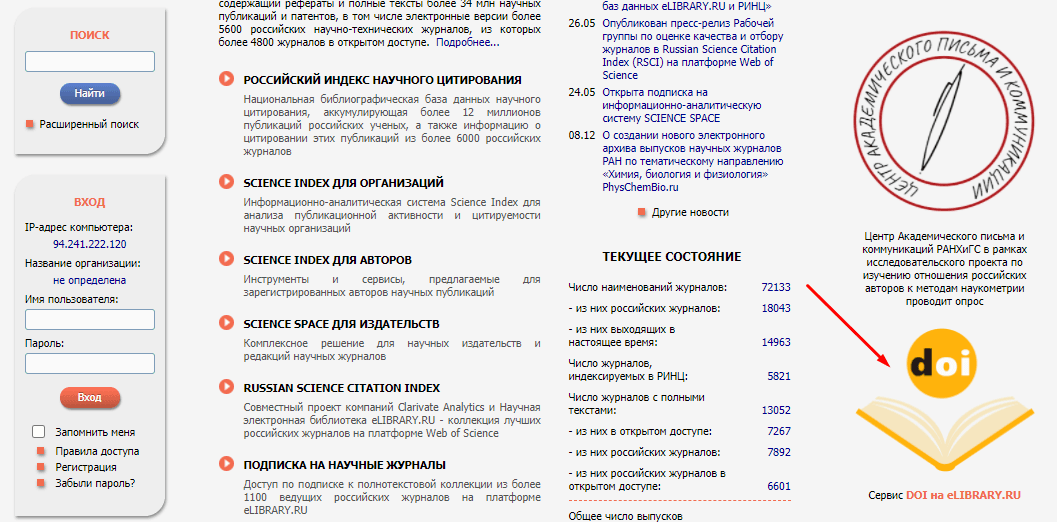The height and width of the screenshot is (522, 1057).
Task: Click the Найти search button
Action: click(90, 94)
